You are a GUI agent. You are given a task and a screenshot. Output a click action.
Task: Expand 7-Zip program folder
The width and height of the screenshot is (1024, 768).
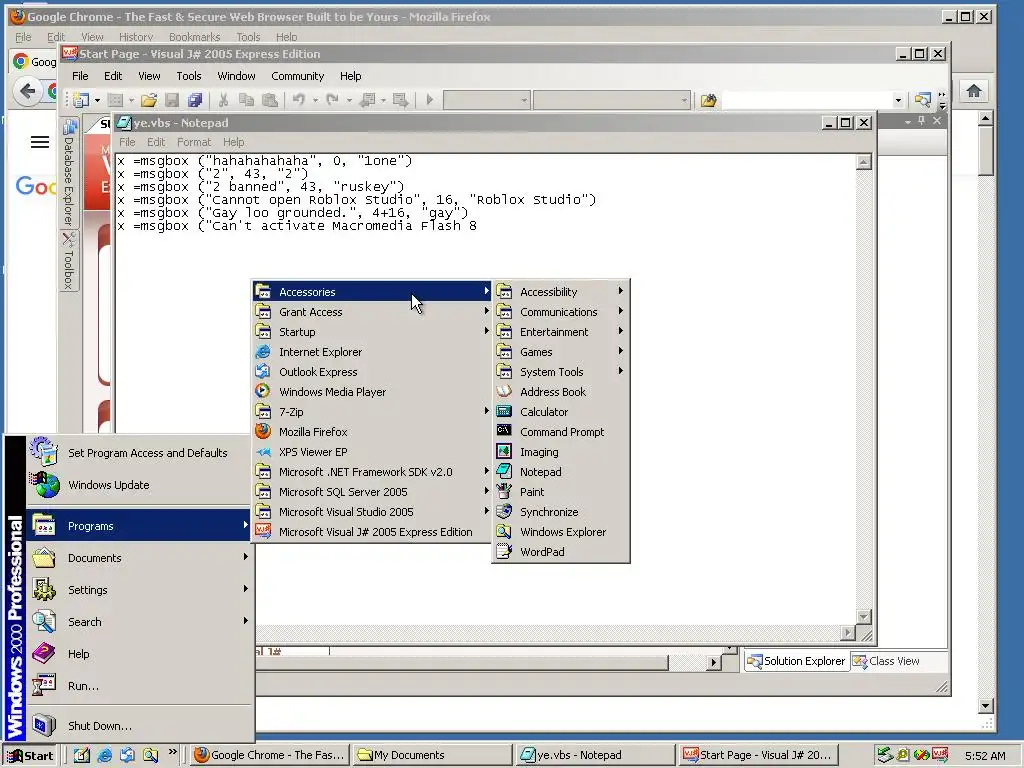(x=372, y=412)
